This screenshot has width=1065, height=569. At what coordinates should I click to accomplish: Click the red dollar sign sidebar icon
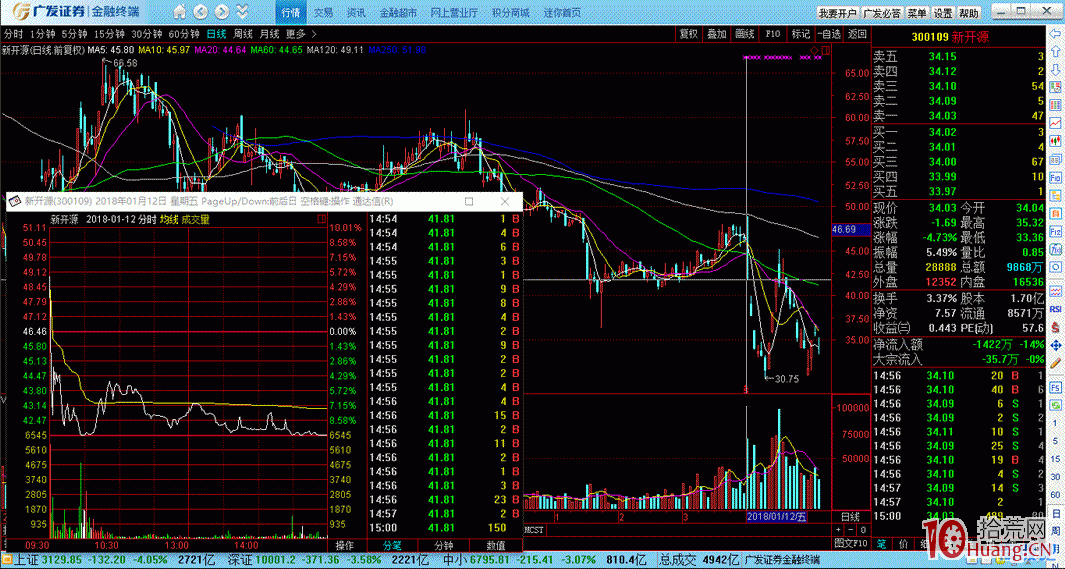tap(1056, 325)
